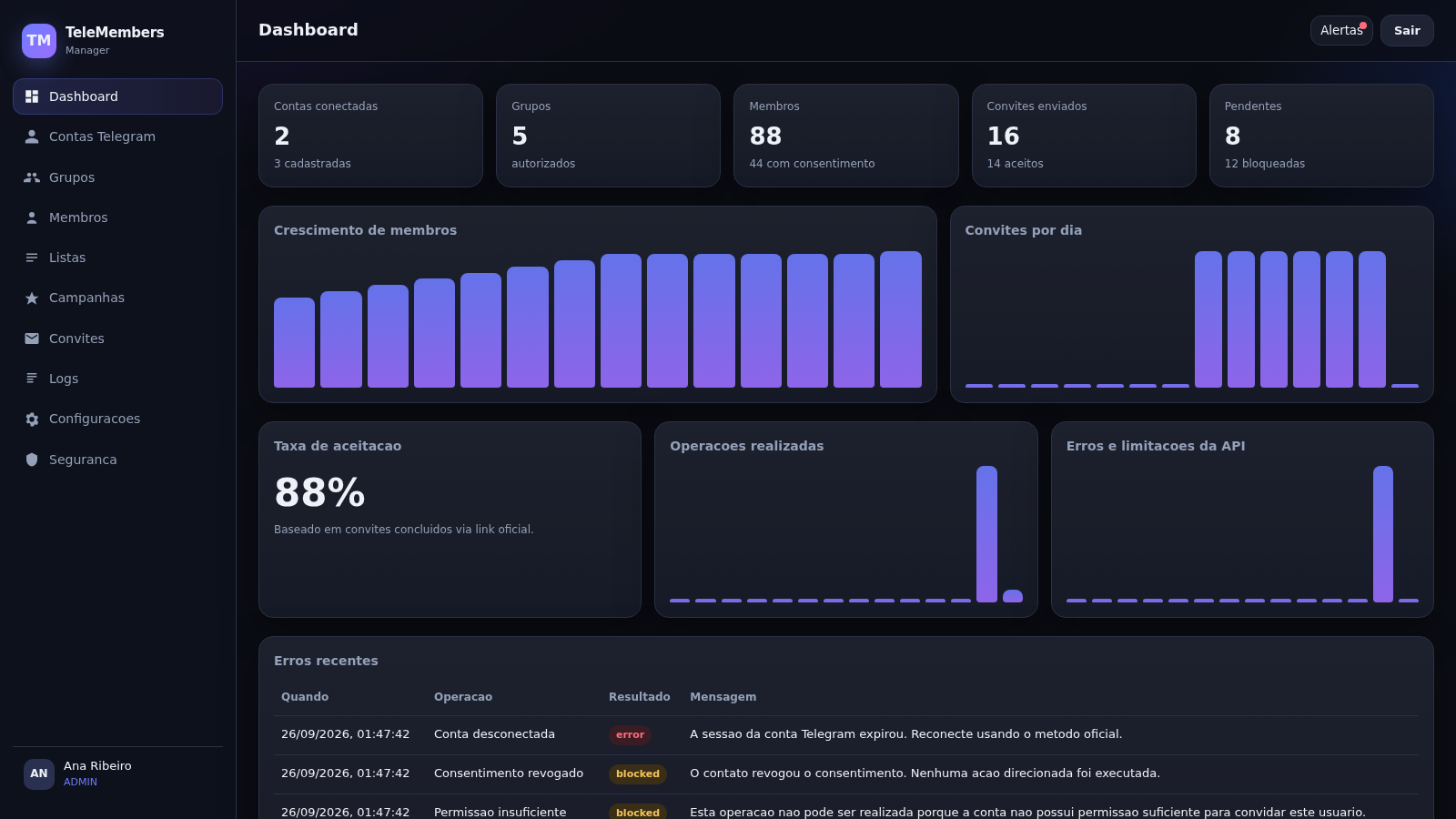Click the Seguranca shield icon
The image size is (1456, 819).
pyautogui.click(x=32, y=460)
